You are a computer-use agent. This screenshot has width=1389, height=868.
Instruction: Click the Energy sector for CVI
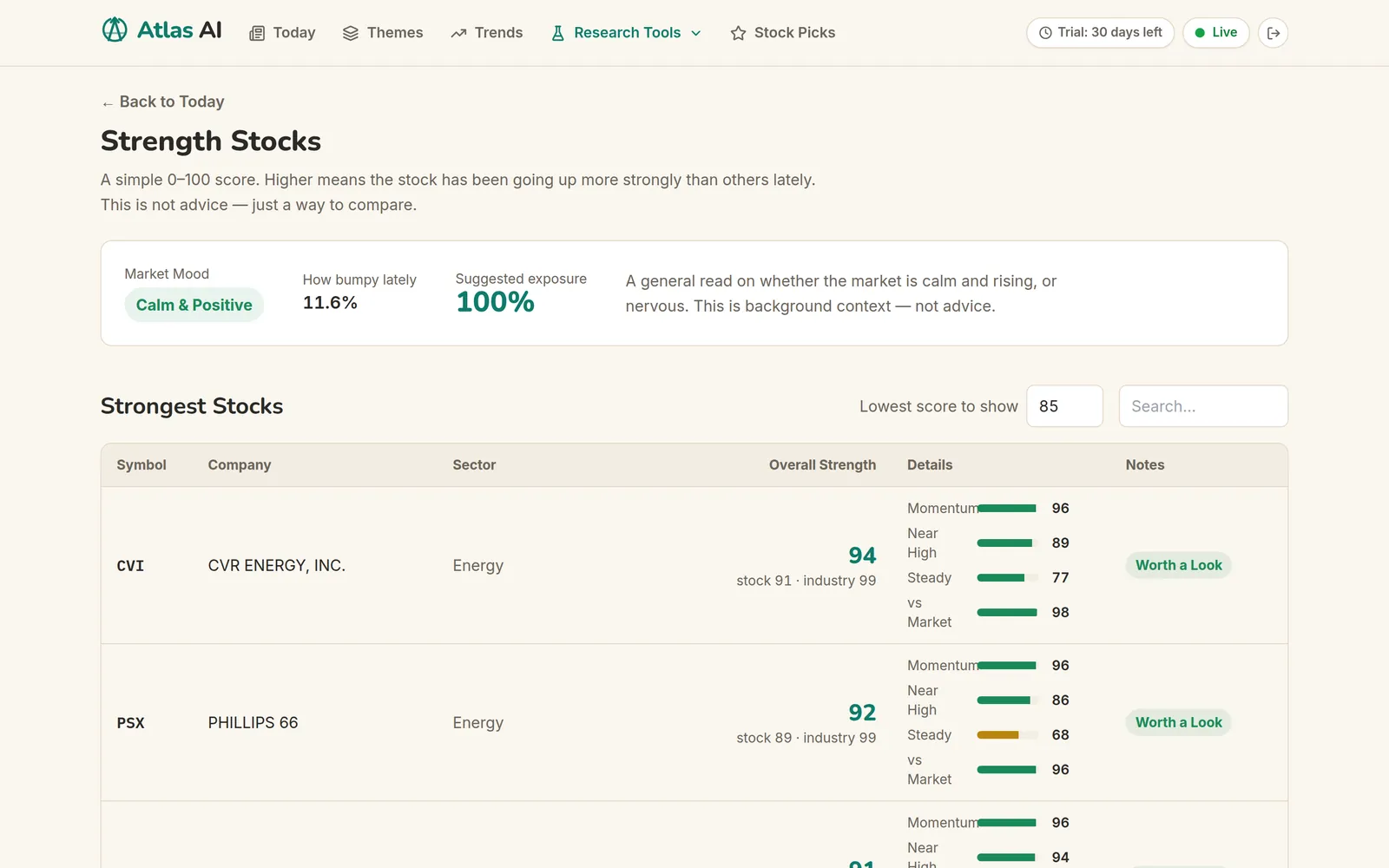pos(477,566)
